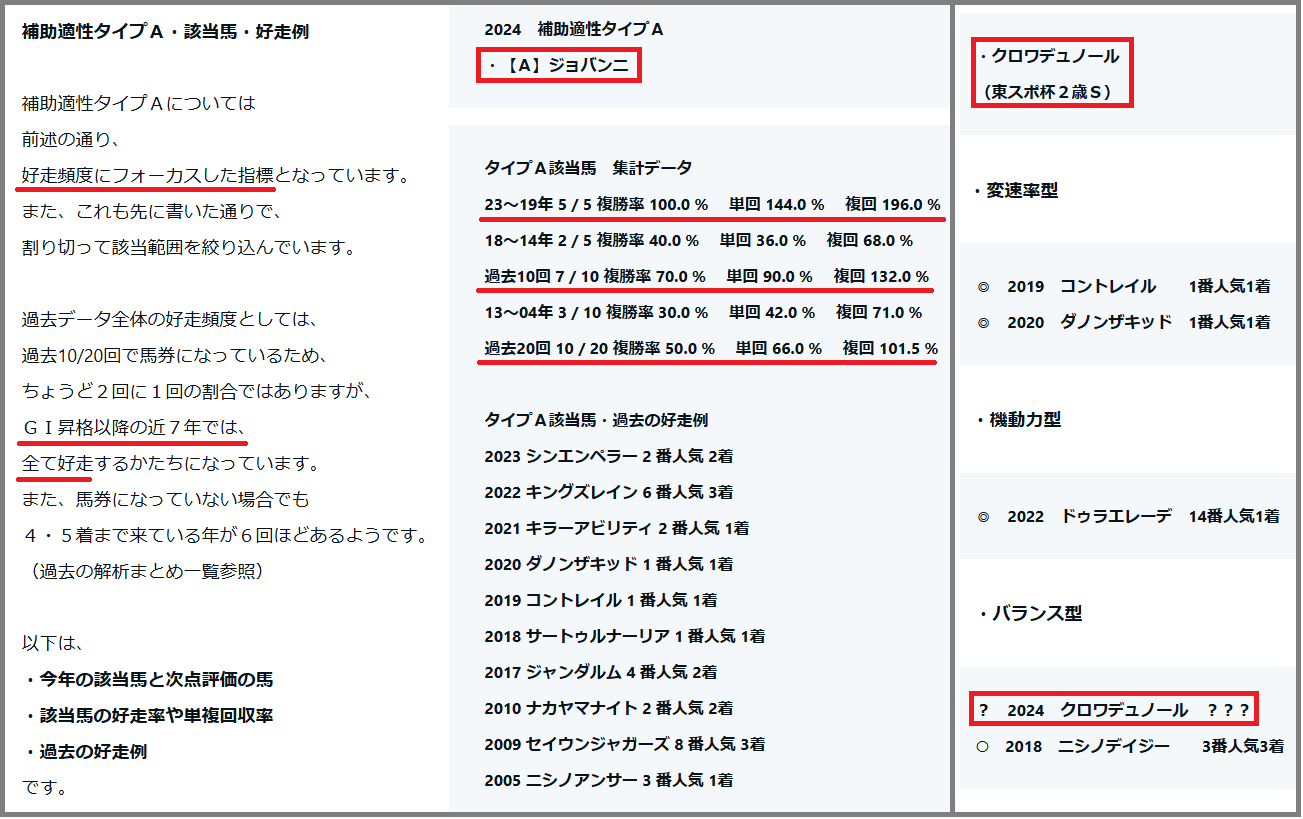The height and width of the screenshot is (819, 1303).
Task: Click heading 2024 補助適性タイプＡ
Action: click(574, 30)
